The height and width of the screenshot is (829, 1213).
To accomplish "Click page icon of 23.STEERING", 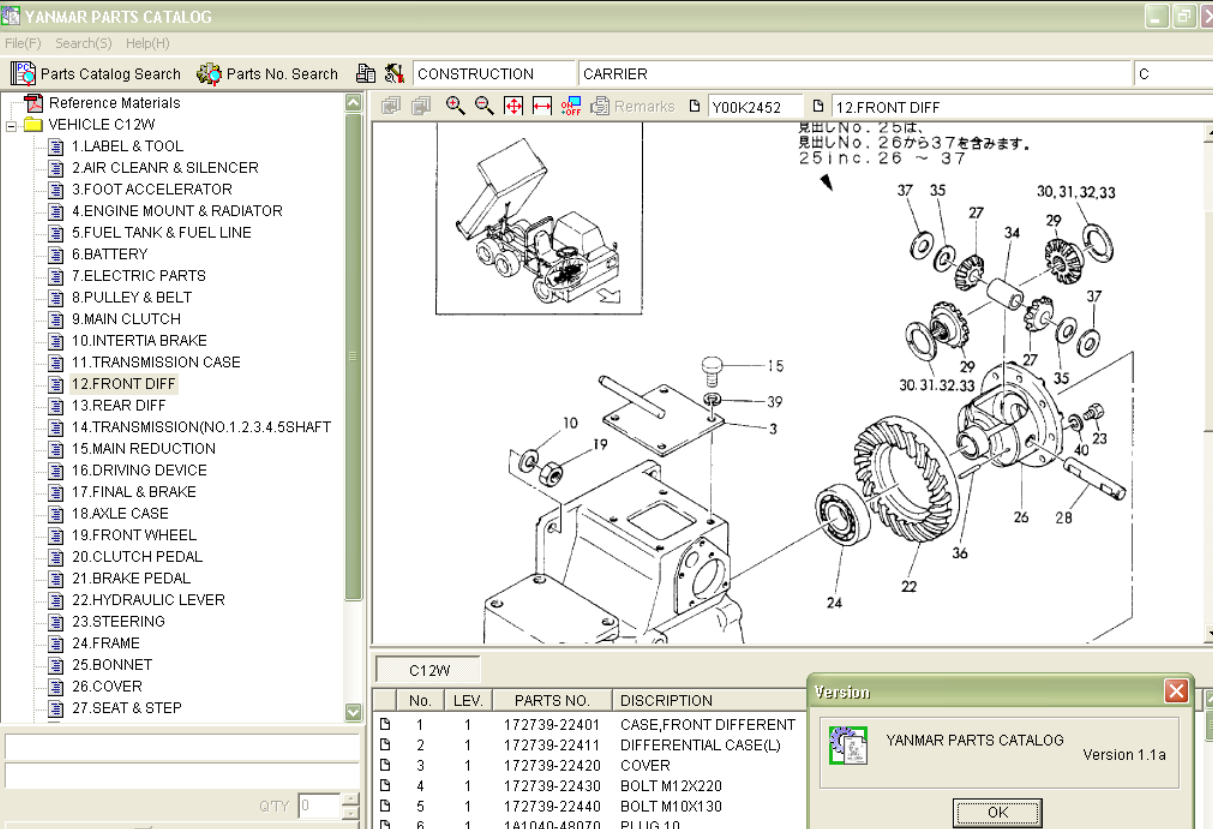I will click(x=56, y=622).
